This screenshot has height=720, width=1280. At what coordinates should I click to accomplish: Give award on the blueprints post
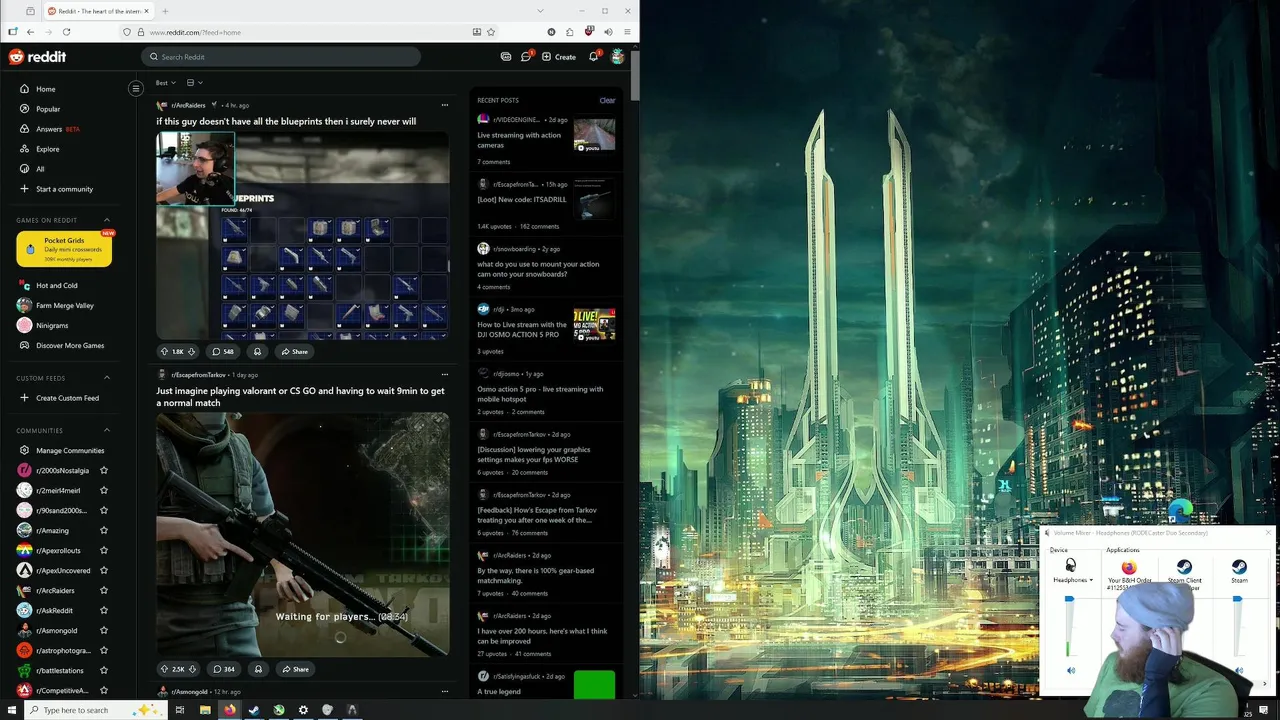257,352
